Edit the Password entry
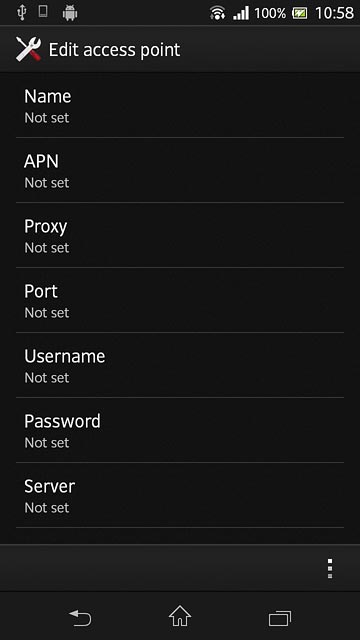The height and width of the screenshot is (640, 360). point(180,430)
